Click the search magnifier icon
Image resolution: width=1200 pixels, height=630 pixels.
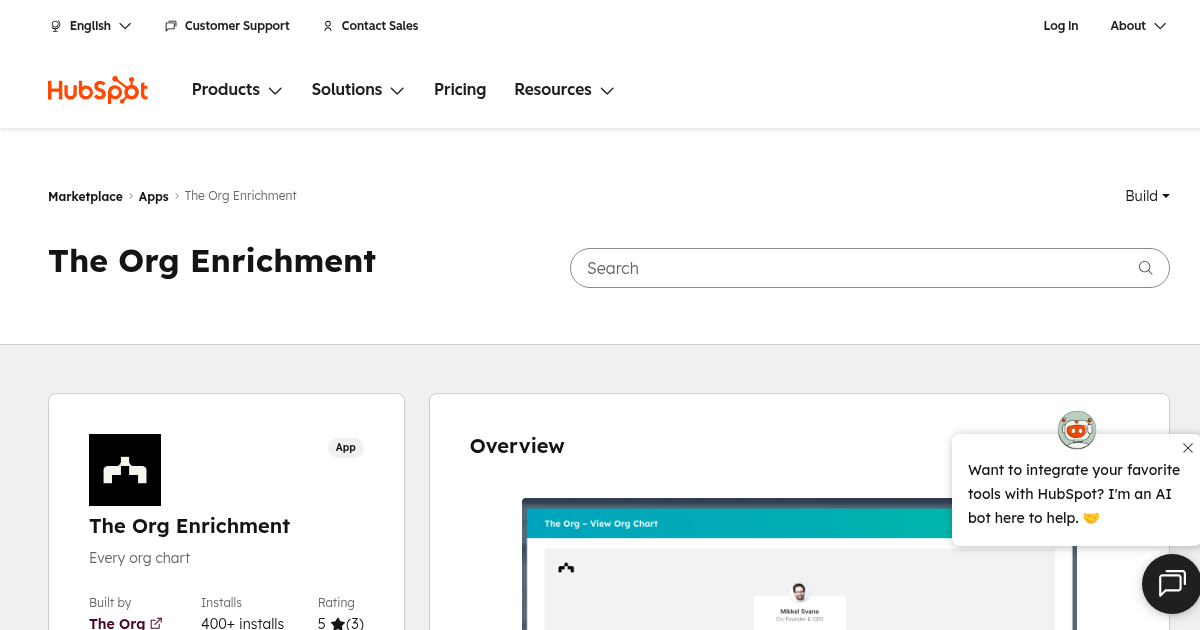[x=1146, y=268]
